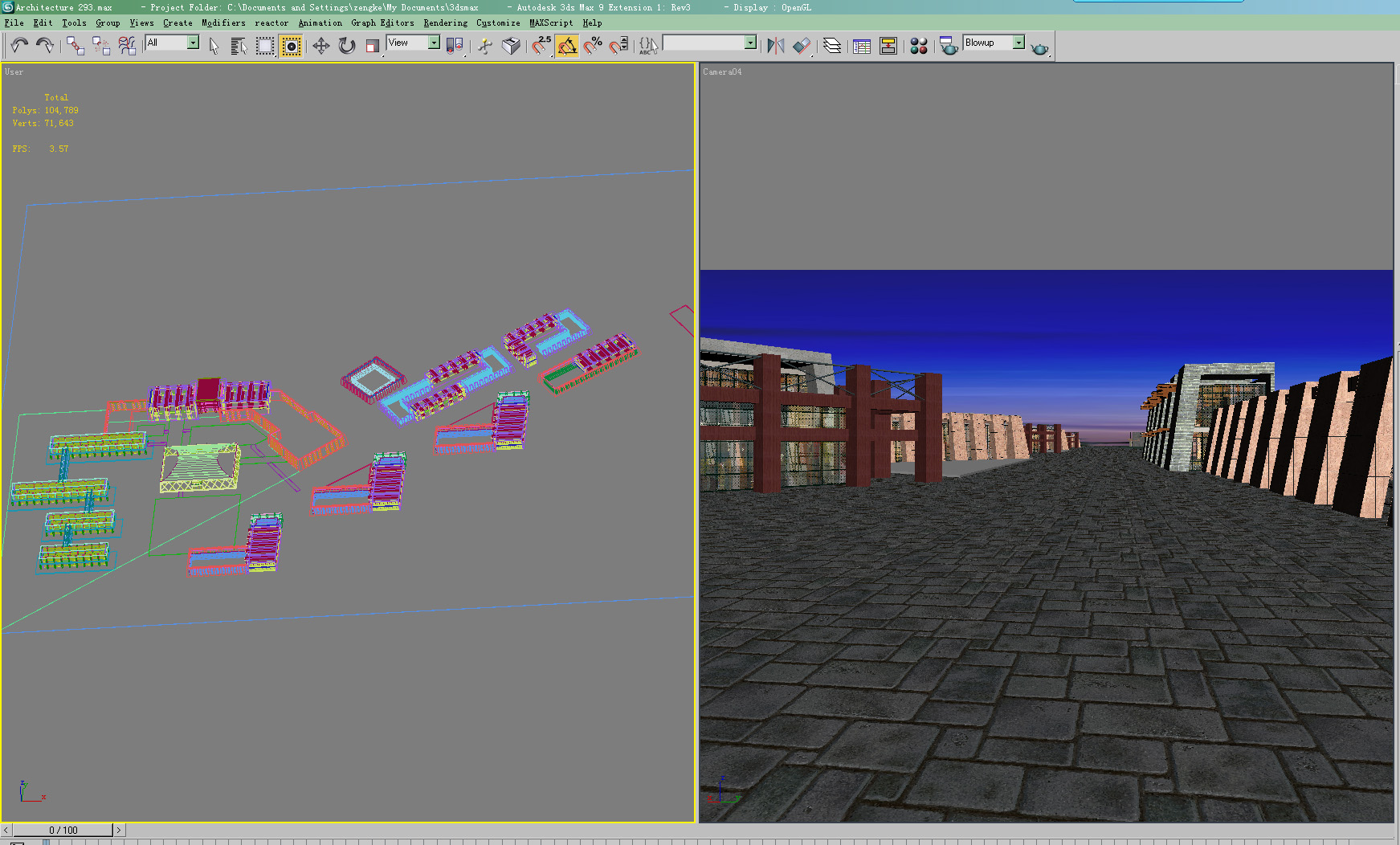Pick the Select Object arrow tool

[214, 46]
